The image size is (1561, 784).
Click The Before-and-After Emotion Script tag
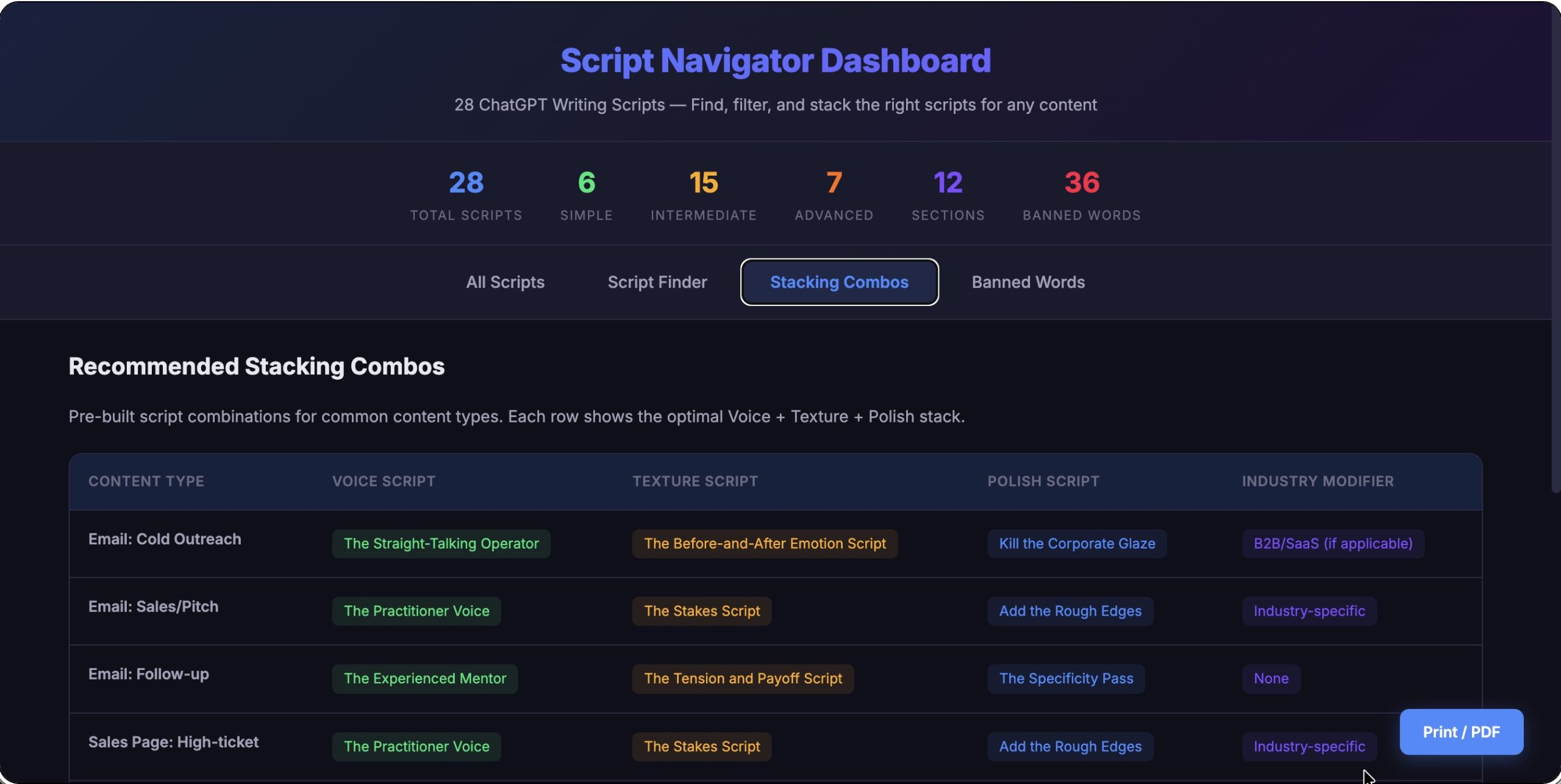pyautogui.click(x=764, y=543)
